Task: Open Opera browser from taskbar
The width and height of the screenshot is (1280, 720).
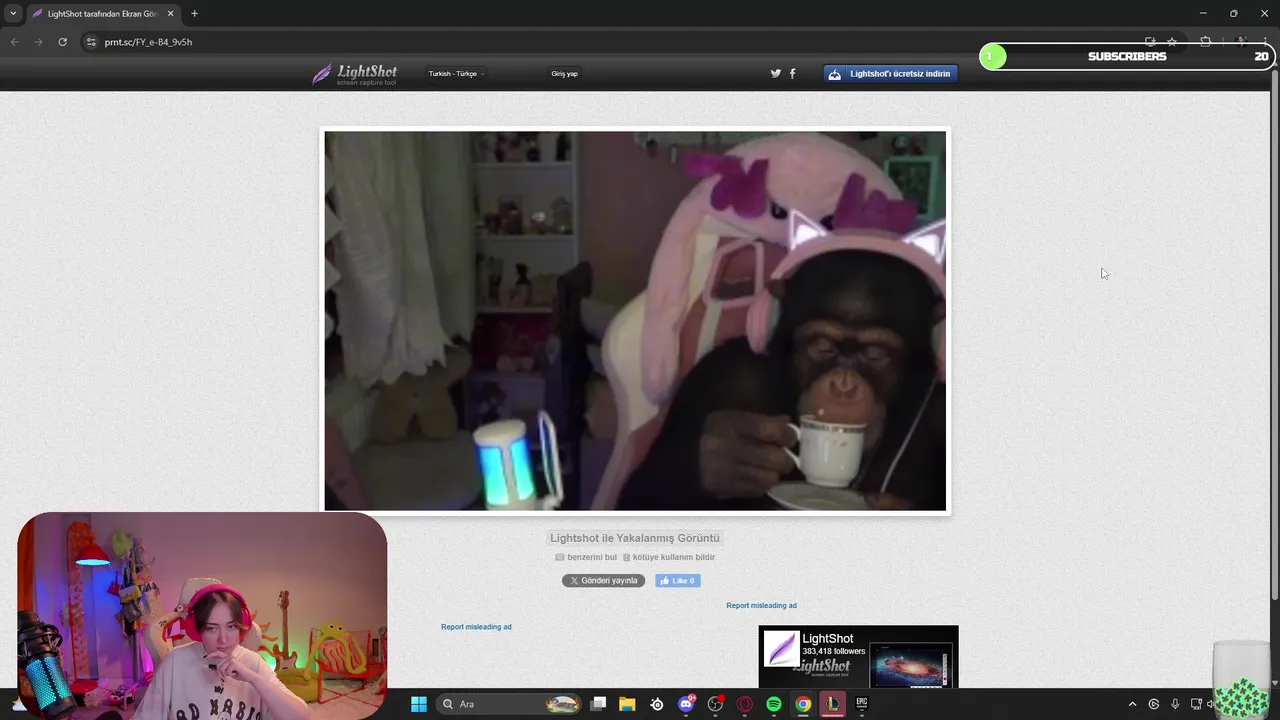Action: 744,704
